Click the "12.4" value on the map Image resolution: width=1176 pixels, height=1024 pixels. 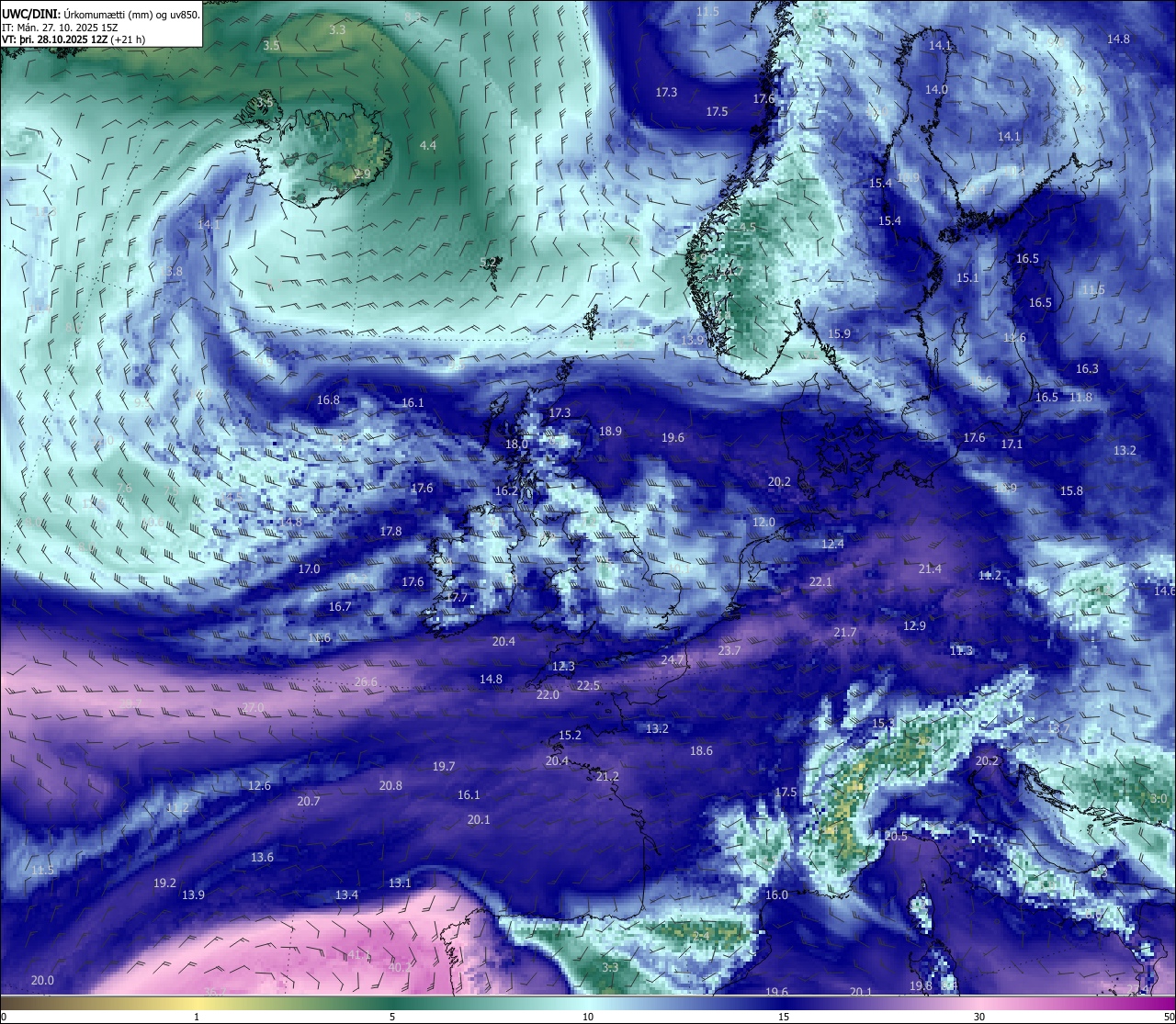point(832,544)
